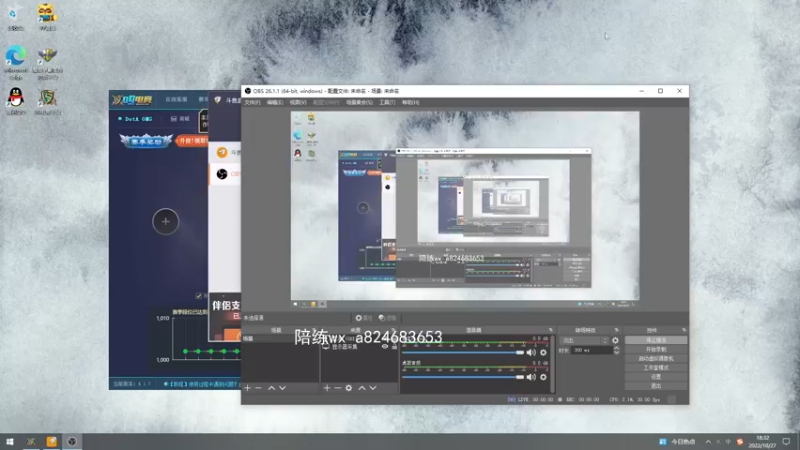Open the winged shield desktop shortcut
Viewport: 800px width, 450px height.
pyautogui.click(x=47, y=62)
